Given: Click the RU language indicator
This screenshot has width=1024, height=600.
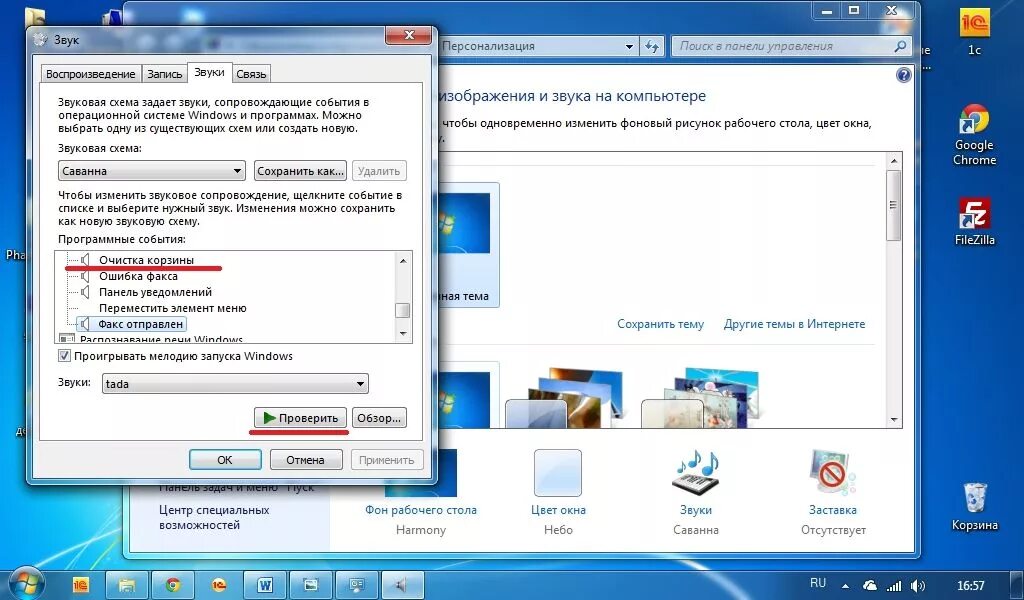Looking at the screenshot, I should (x=818, y=583).
